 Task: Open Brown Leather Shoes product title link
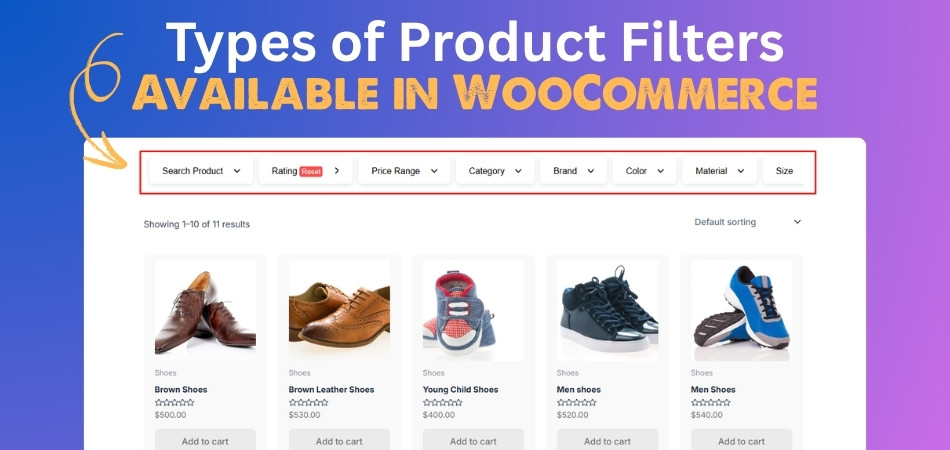[331, 389]
